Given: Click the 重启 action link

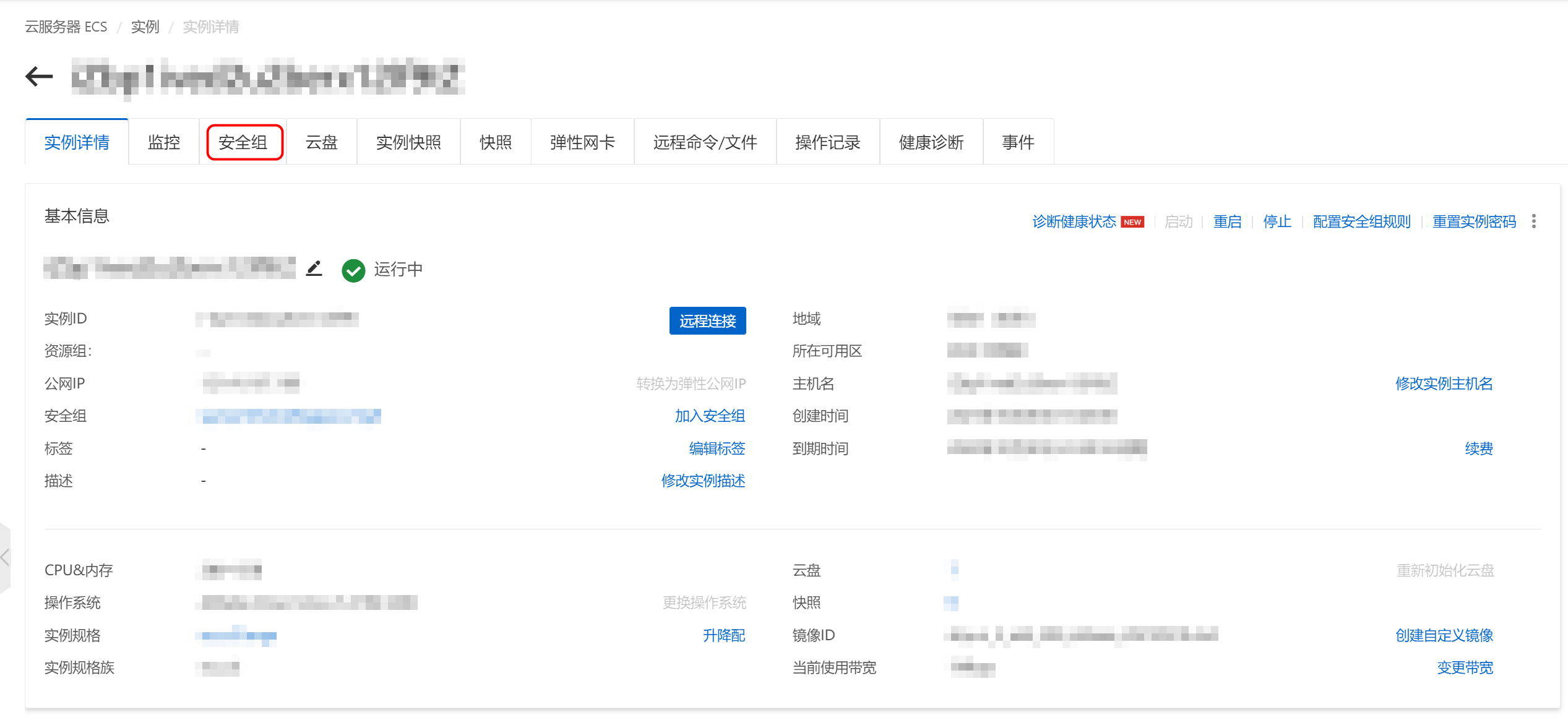Looking at the screenshot, I should [x=1227, y=221].
